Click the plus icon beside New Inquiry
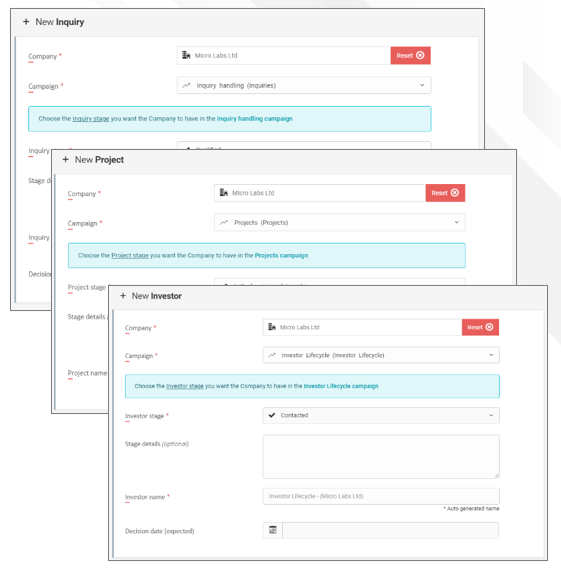This screenshot has width=561, height=570. pos(26,22)
